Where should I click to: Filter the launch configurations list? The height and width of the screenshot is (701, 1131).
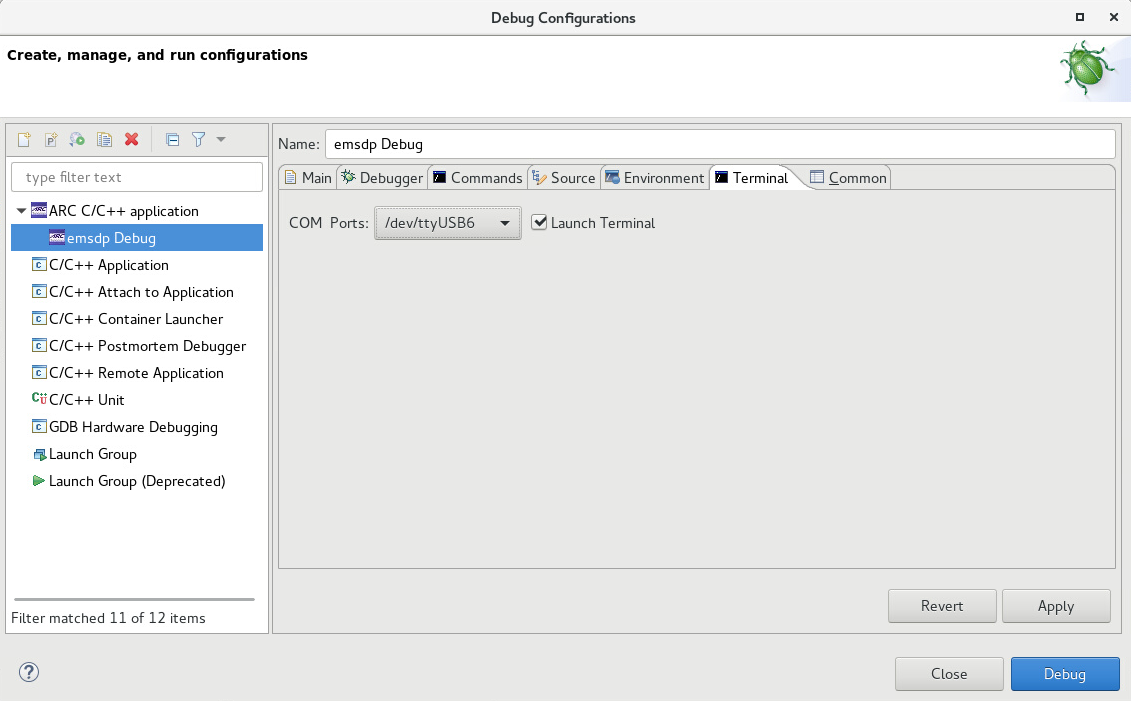pos(137,176)
